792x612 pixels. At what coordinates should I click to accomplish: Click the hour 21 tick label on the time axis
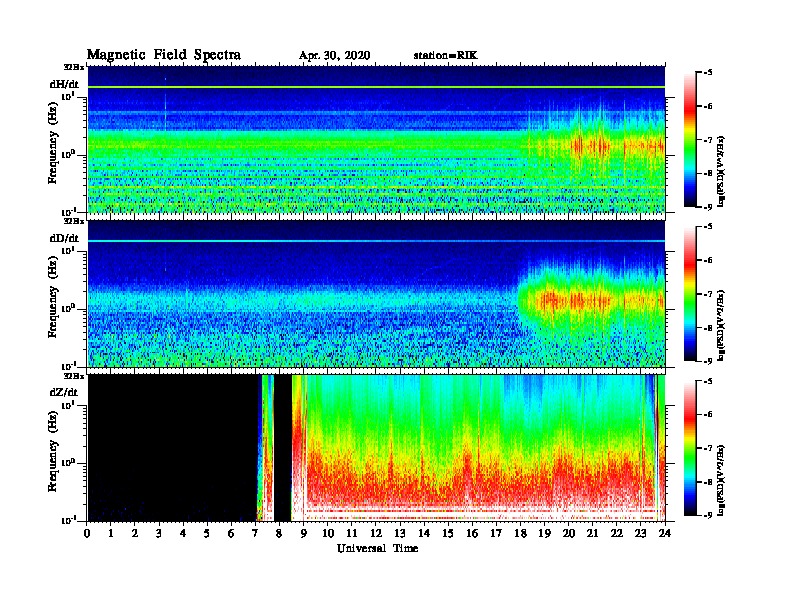coord(592,533)
